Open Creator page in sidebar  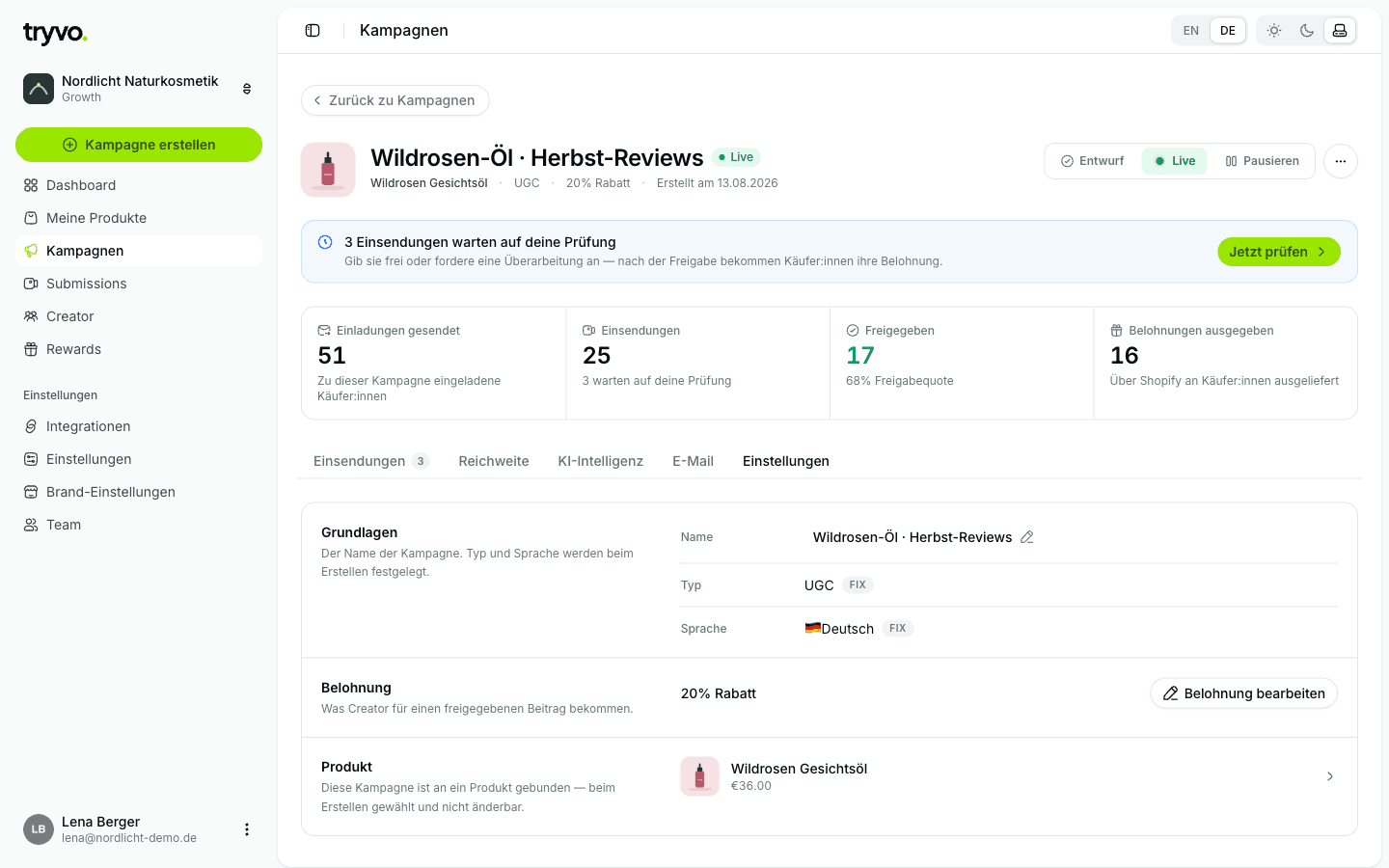click(x=139, y=316)
